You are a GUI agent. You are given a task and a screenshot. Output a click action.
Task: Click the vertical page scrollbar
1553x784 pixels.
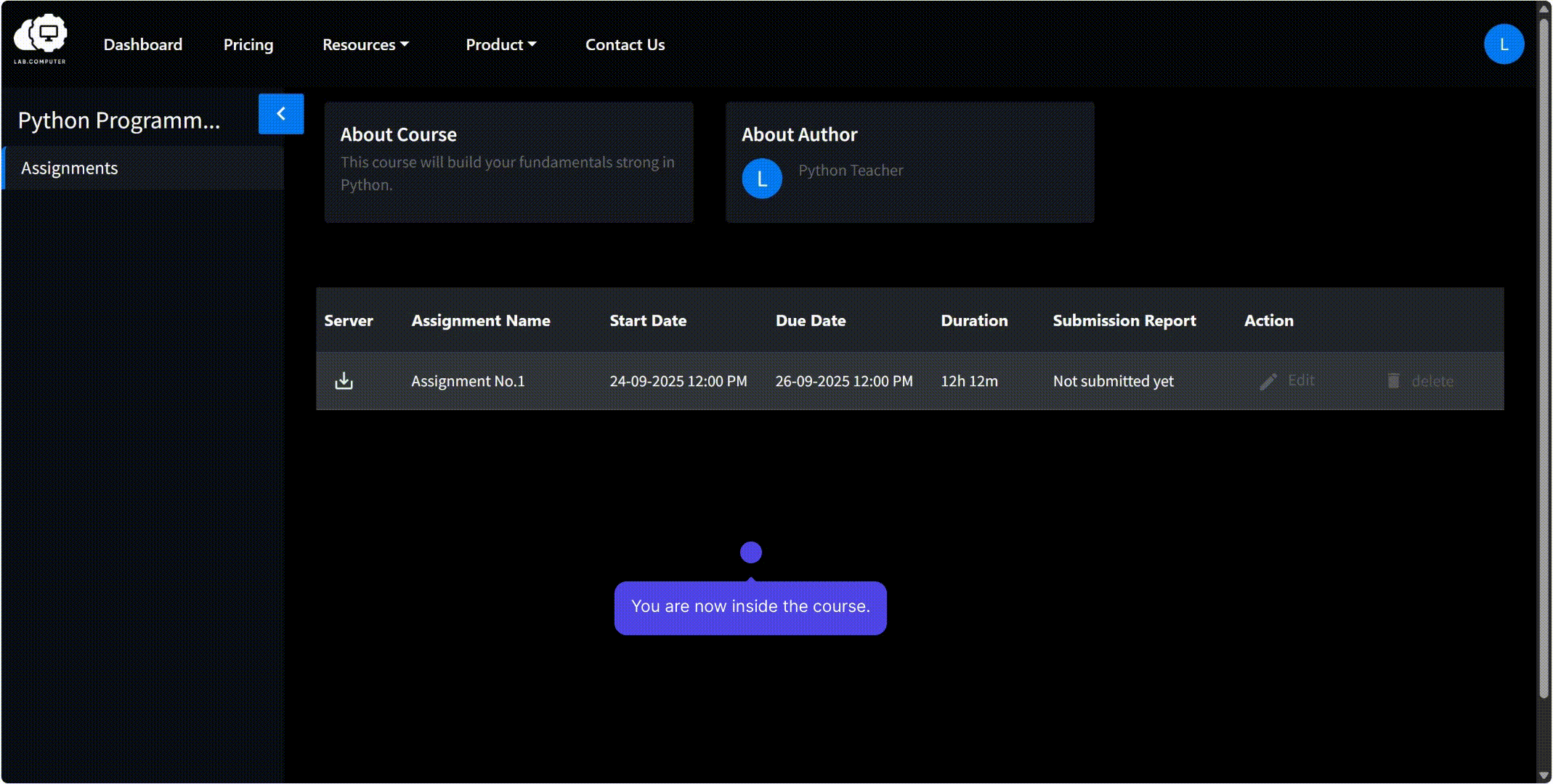[1544, 359]
